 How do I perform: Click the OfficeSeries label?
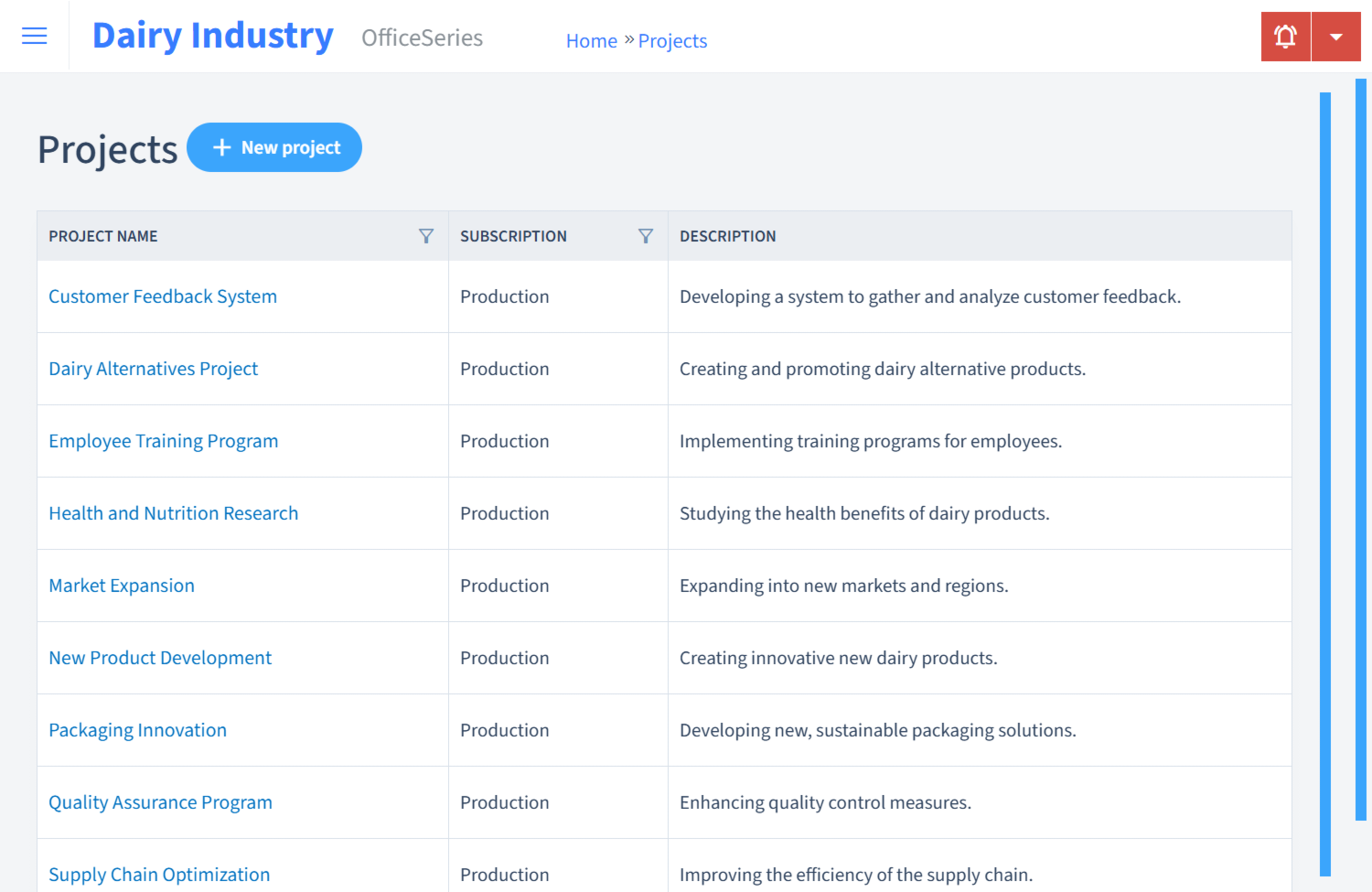point(422,38)
